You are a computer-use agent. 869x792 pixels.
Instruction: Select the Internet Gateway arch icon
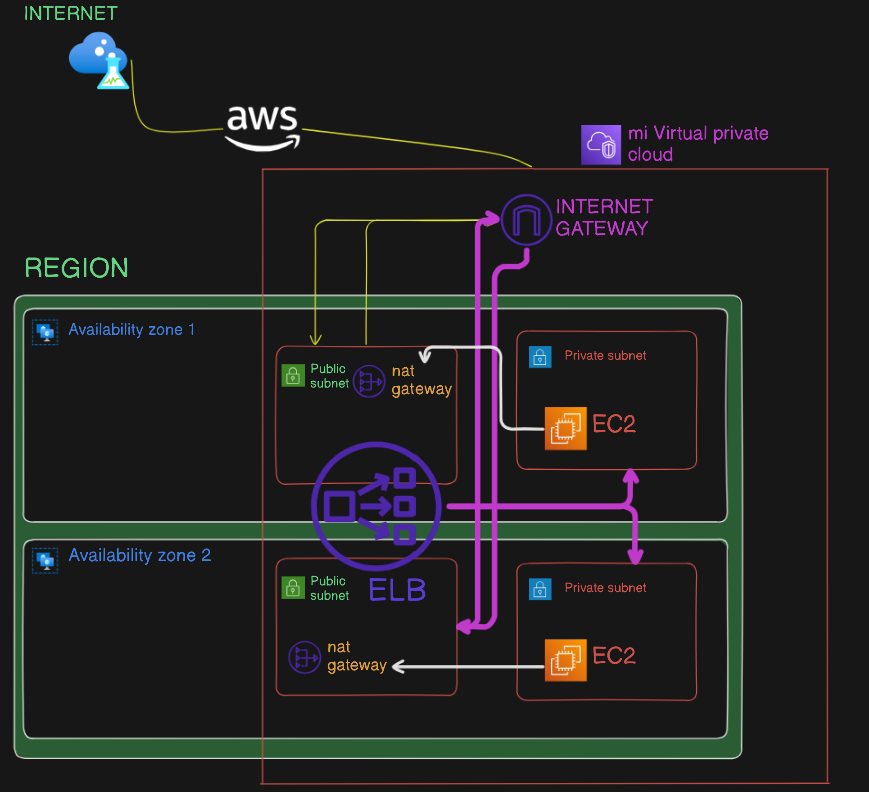pos(526,220)
